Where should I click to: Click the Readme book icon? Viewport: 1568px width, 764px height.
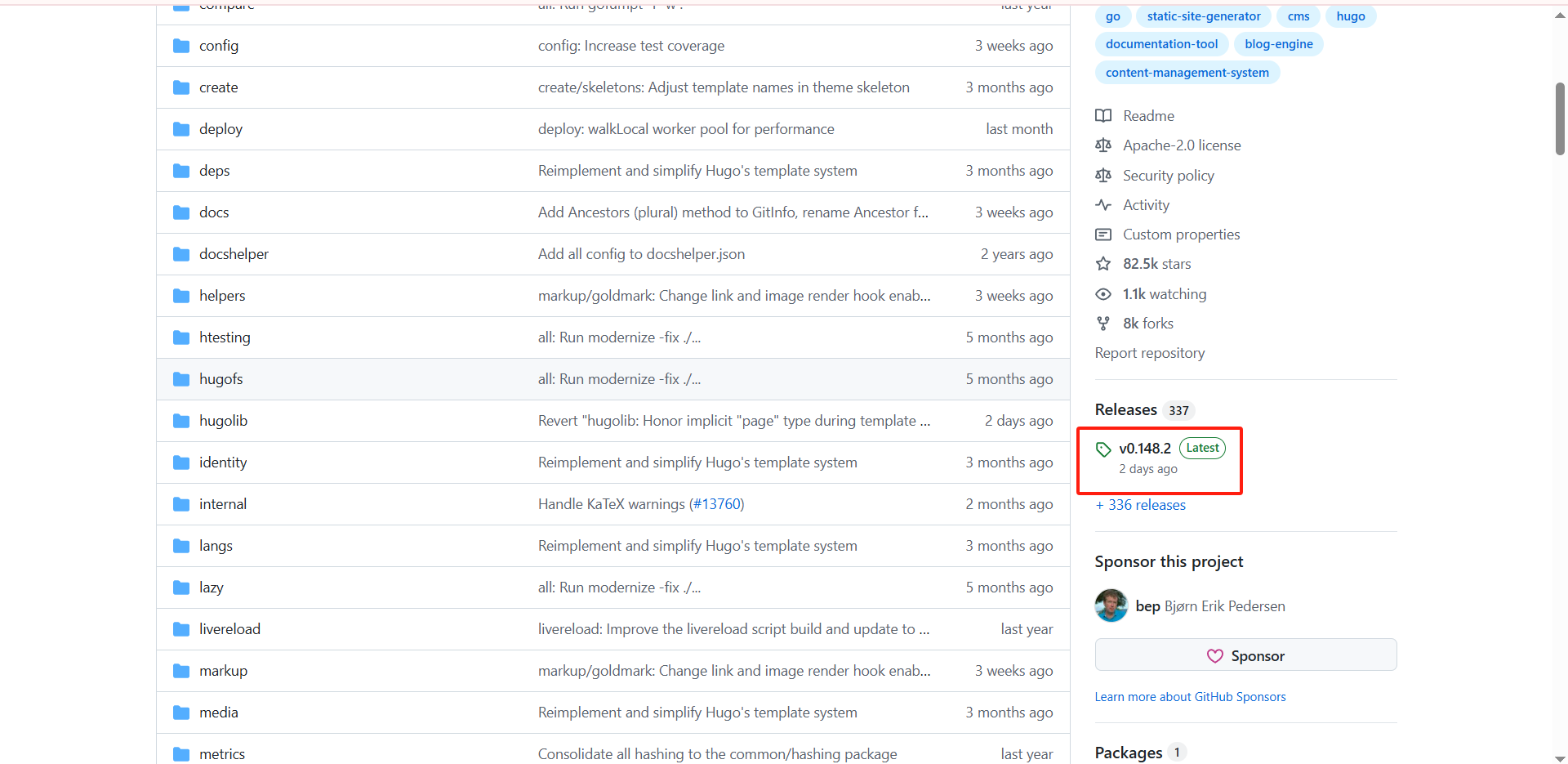pos(1103,116)
